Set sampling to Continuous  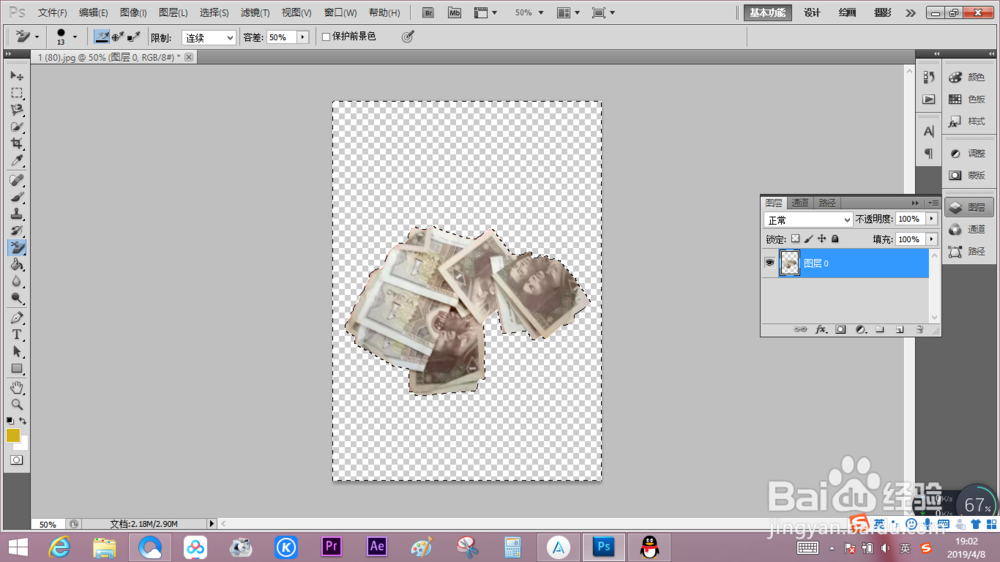coord(101,37)
